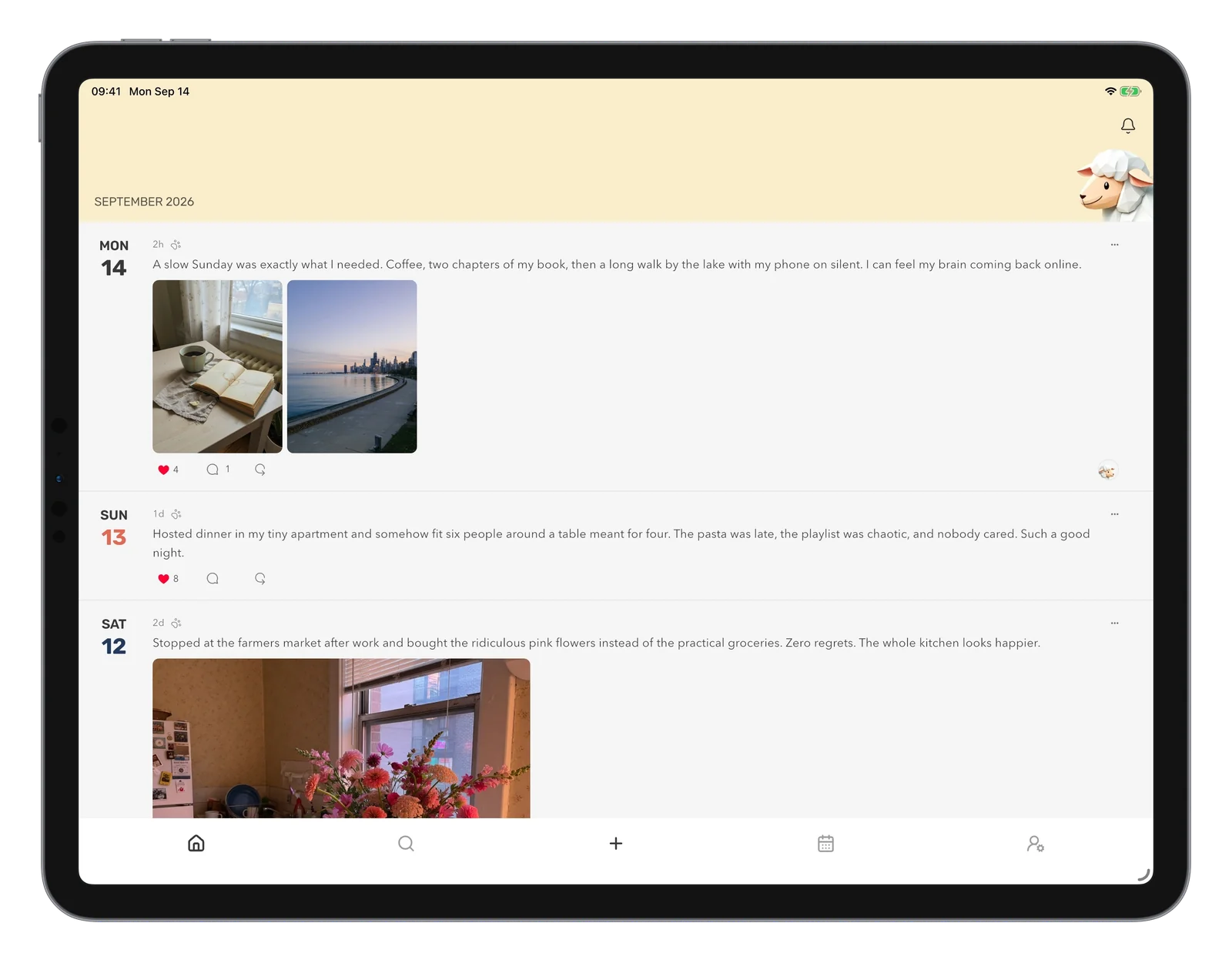Click audience icon beside 2d timestamp
Screen dimensions: 1232x963
pos(176,624)
